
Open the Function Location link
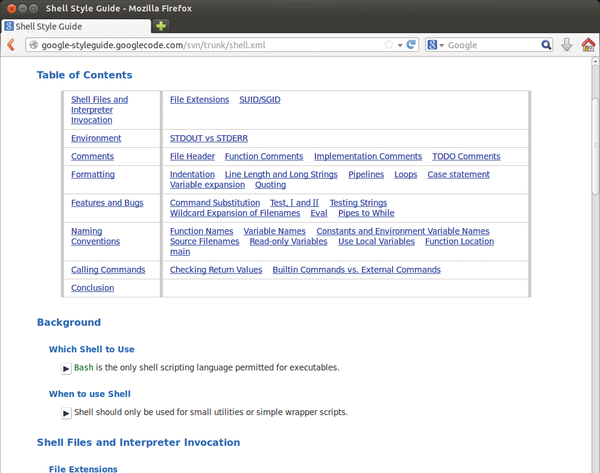459,241
